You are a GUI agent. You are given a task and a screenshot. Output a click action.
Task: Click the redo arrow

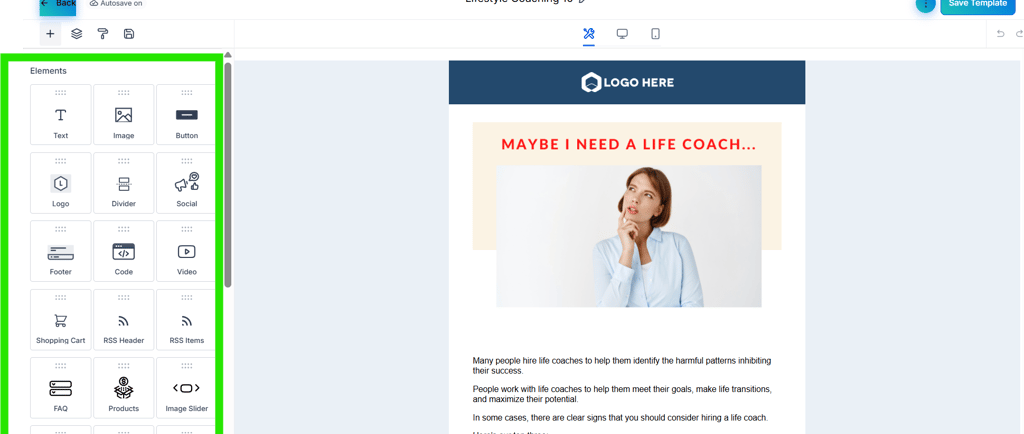[x=1019, y=34]
